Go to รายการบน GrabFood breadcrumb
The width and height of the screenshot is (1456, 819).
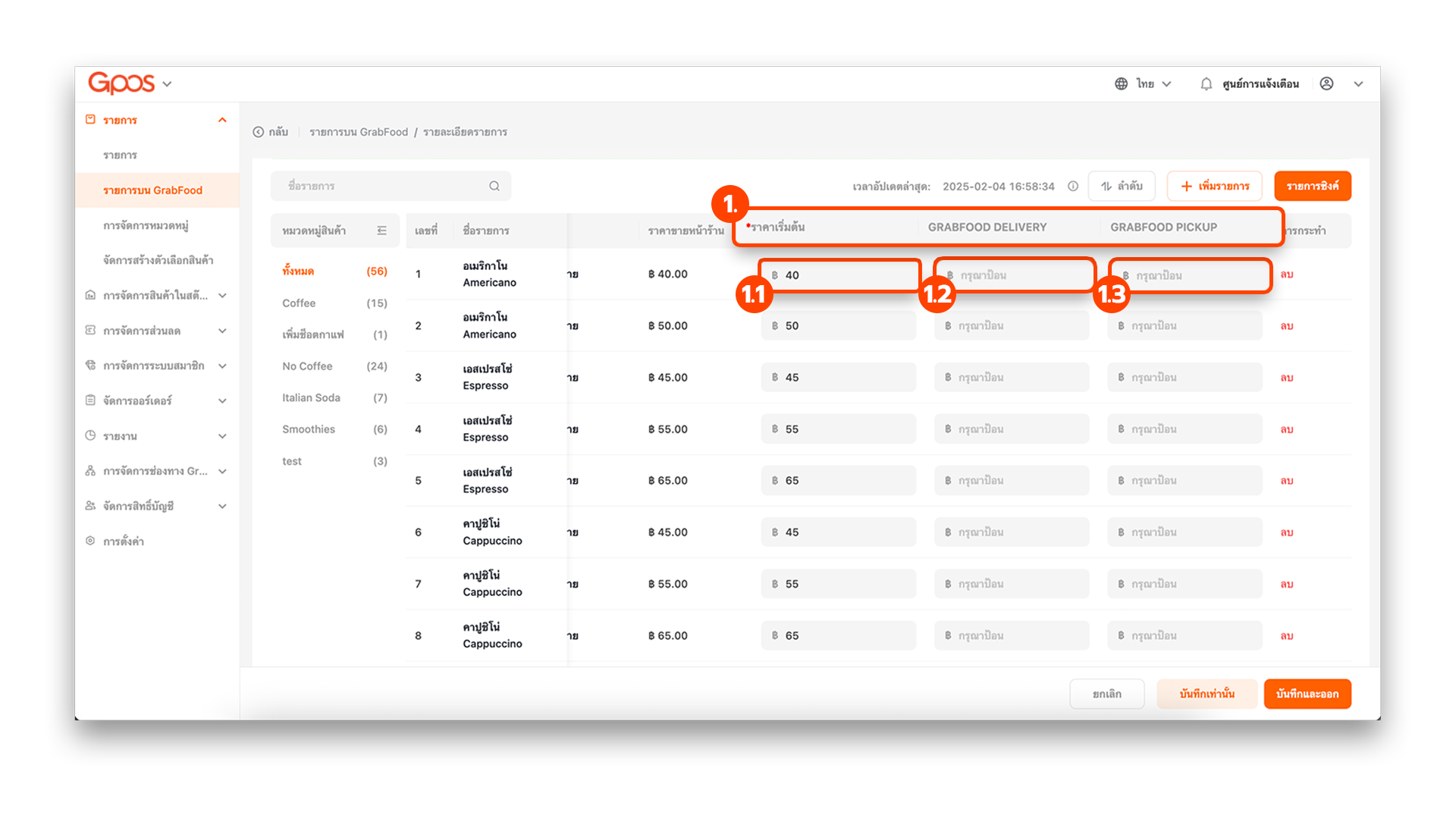pyautogui.click(x=358, y=132)
